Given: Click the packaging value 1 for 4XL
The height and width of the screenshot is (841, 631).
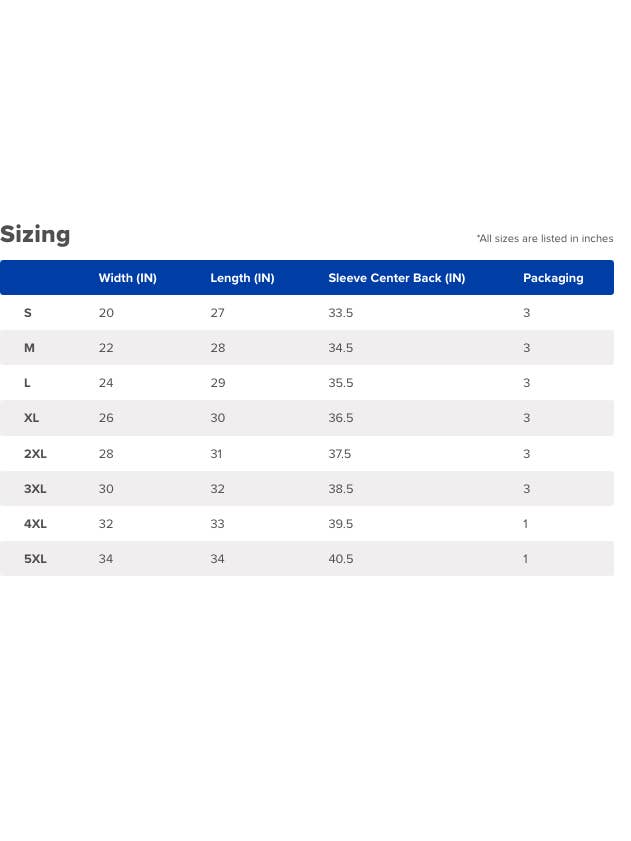Looking at the screenshot, I should (525, 524).
